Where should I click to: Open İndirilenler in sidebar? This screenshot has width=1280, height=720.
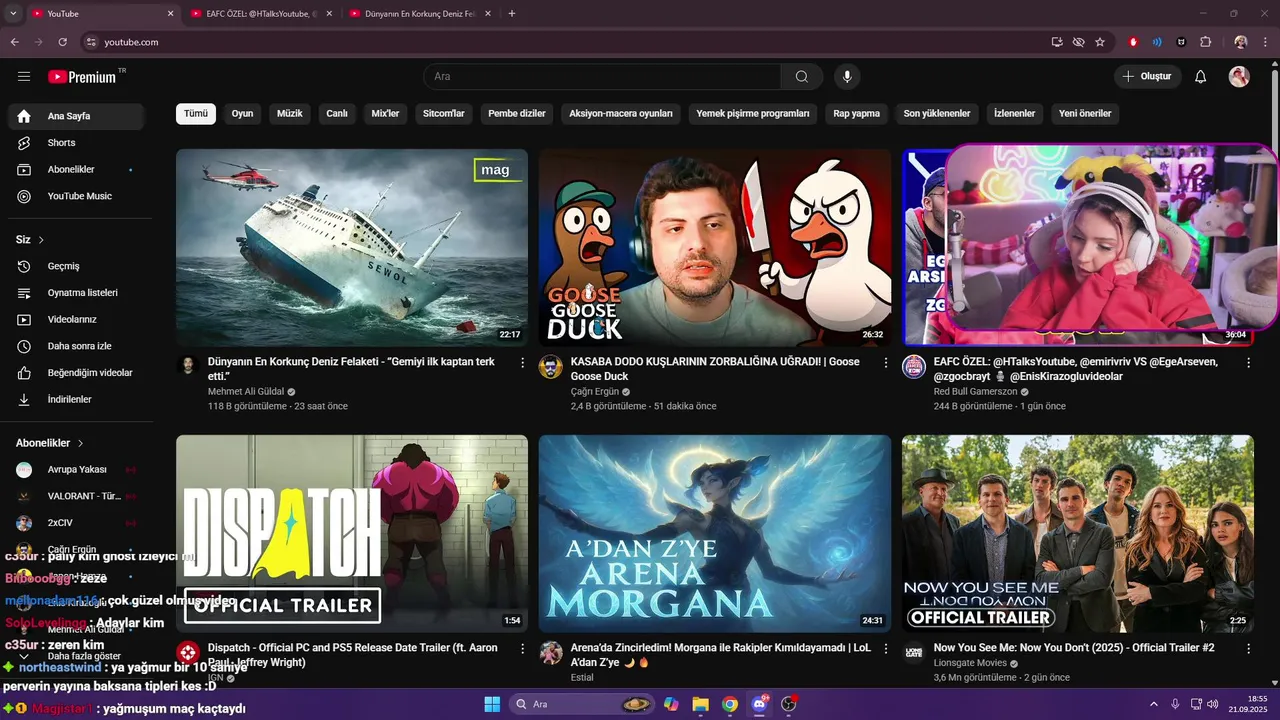pyautogui.click(x=76, y=399)
